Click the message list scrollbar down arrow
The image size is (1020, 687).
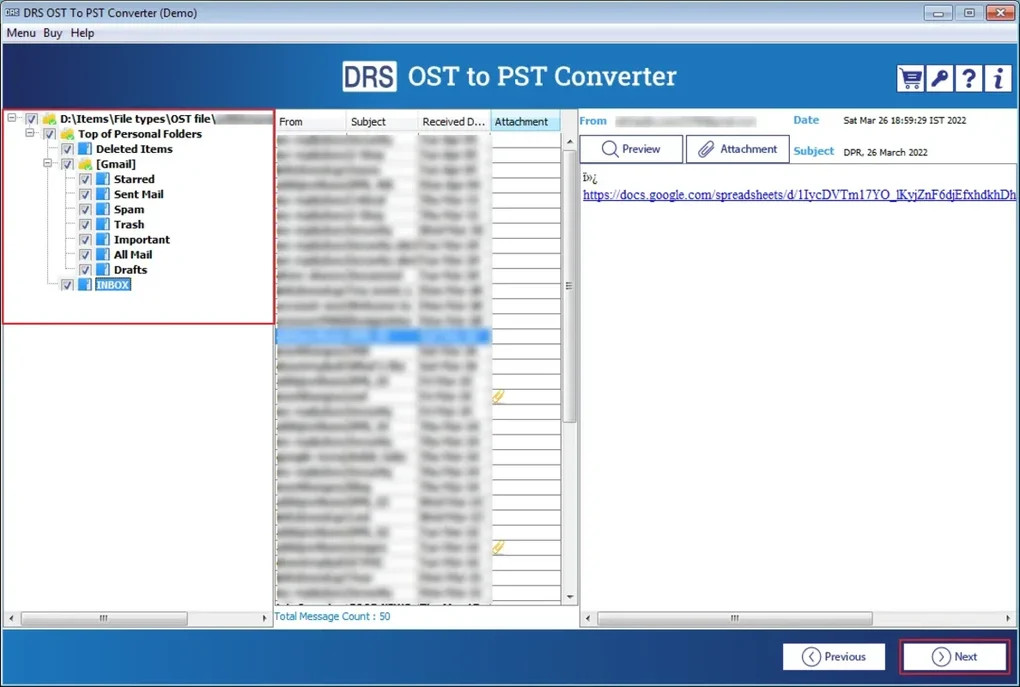[x=570, y=597]
